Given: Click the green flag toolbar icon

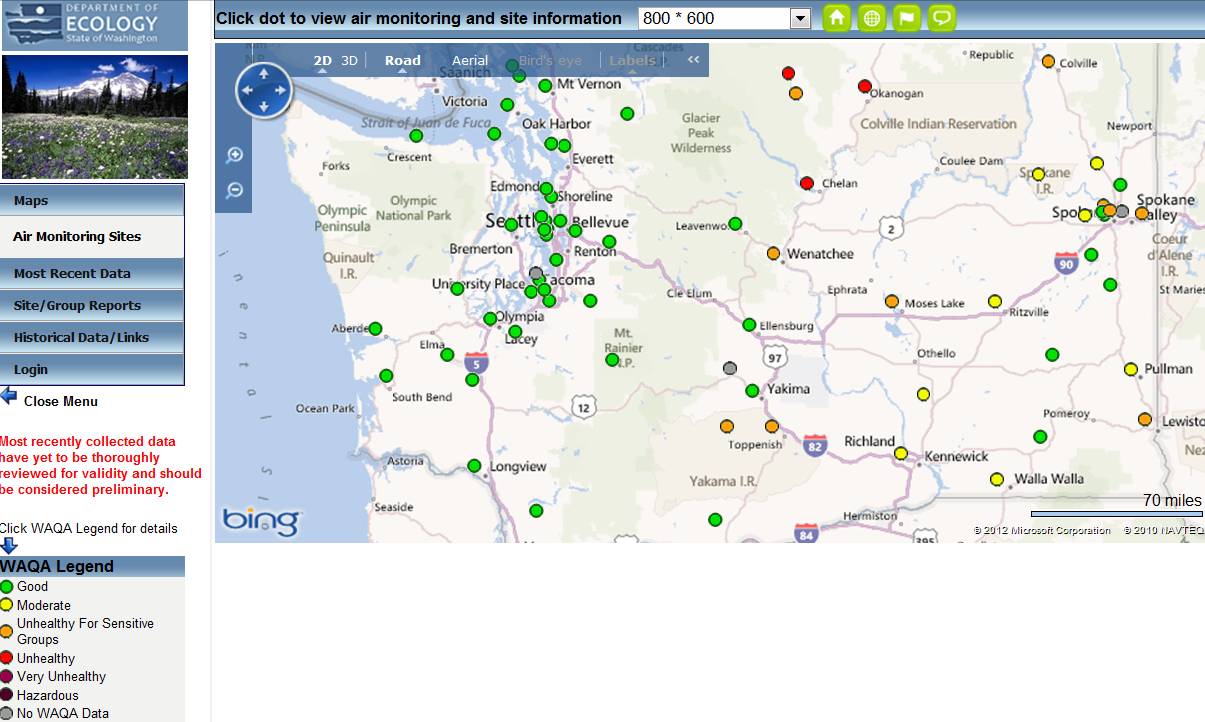Looking at the screenshot, I should 907,18.
